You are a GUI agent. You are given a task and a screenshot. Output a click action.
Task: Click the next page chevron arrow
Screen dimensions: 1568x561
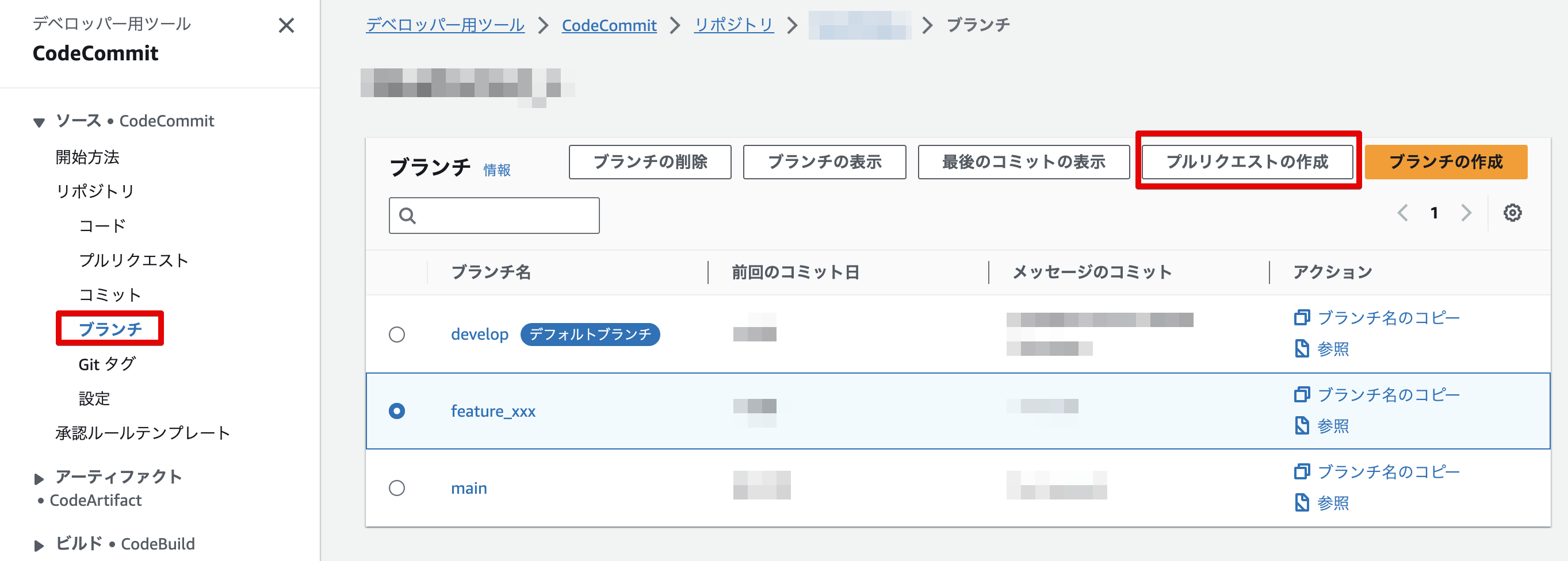pyautogui.click(x=1466, y=212)
